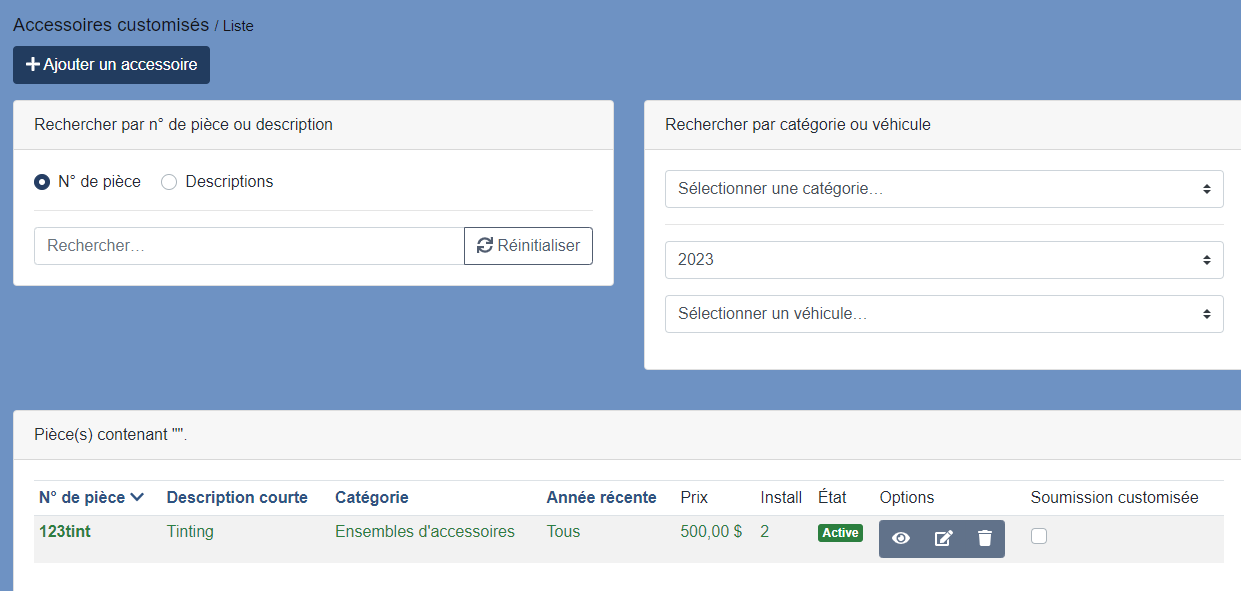Open the 2023 year dropdown
Viewport: 1241px width, 591px height.
(944, 260)
